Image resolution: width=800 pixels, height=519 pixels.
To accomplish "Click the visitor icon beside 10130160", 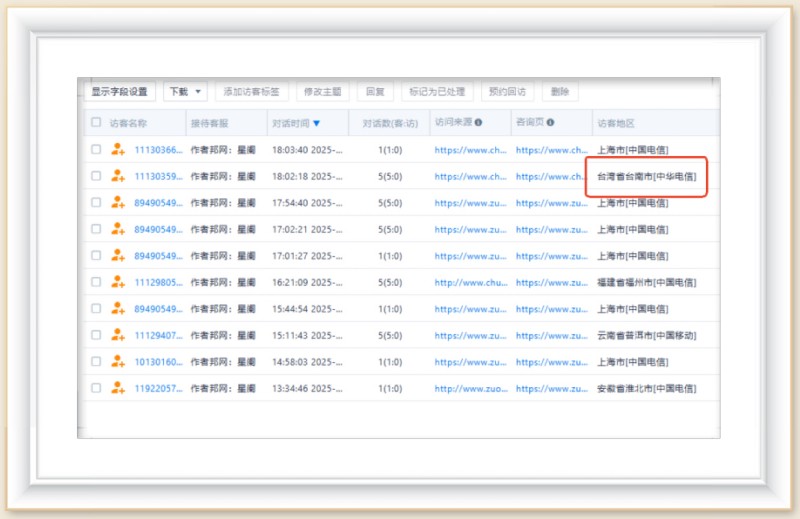I will (x=118, y=361).
